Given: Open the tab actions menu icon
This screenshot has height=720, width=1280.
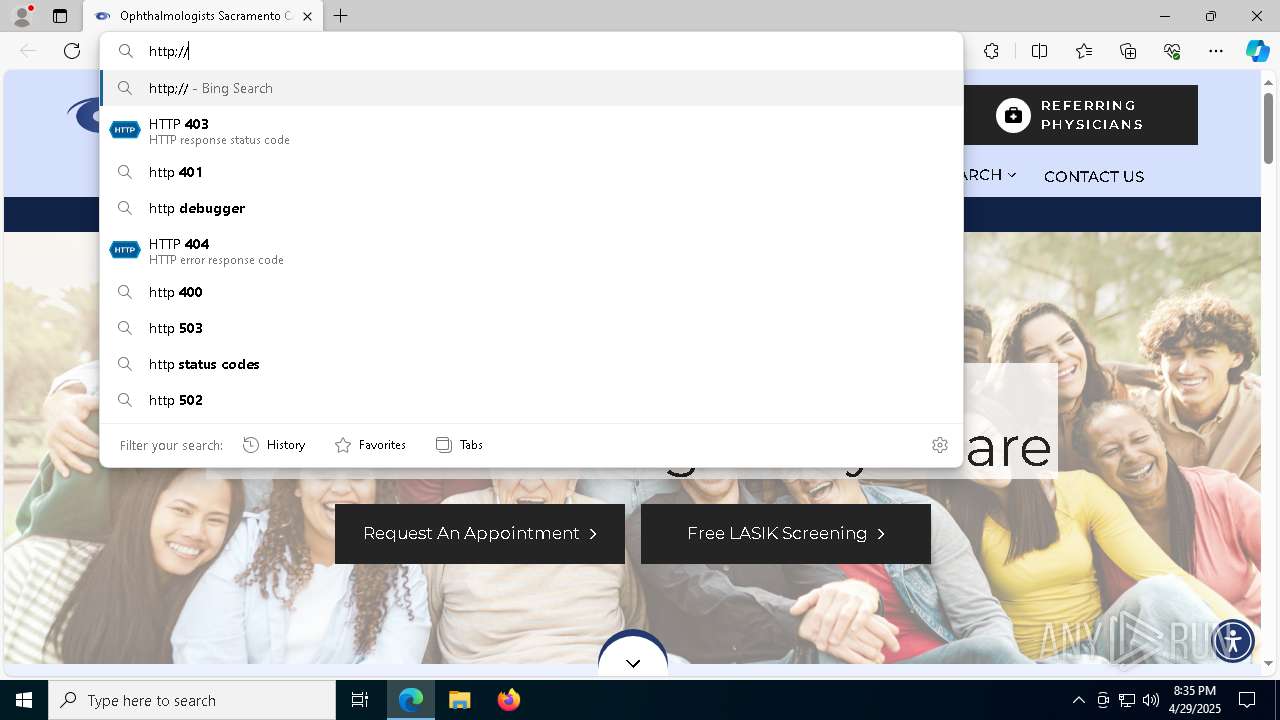Looking at the screenshot, I should [x=60, y=16].
